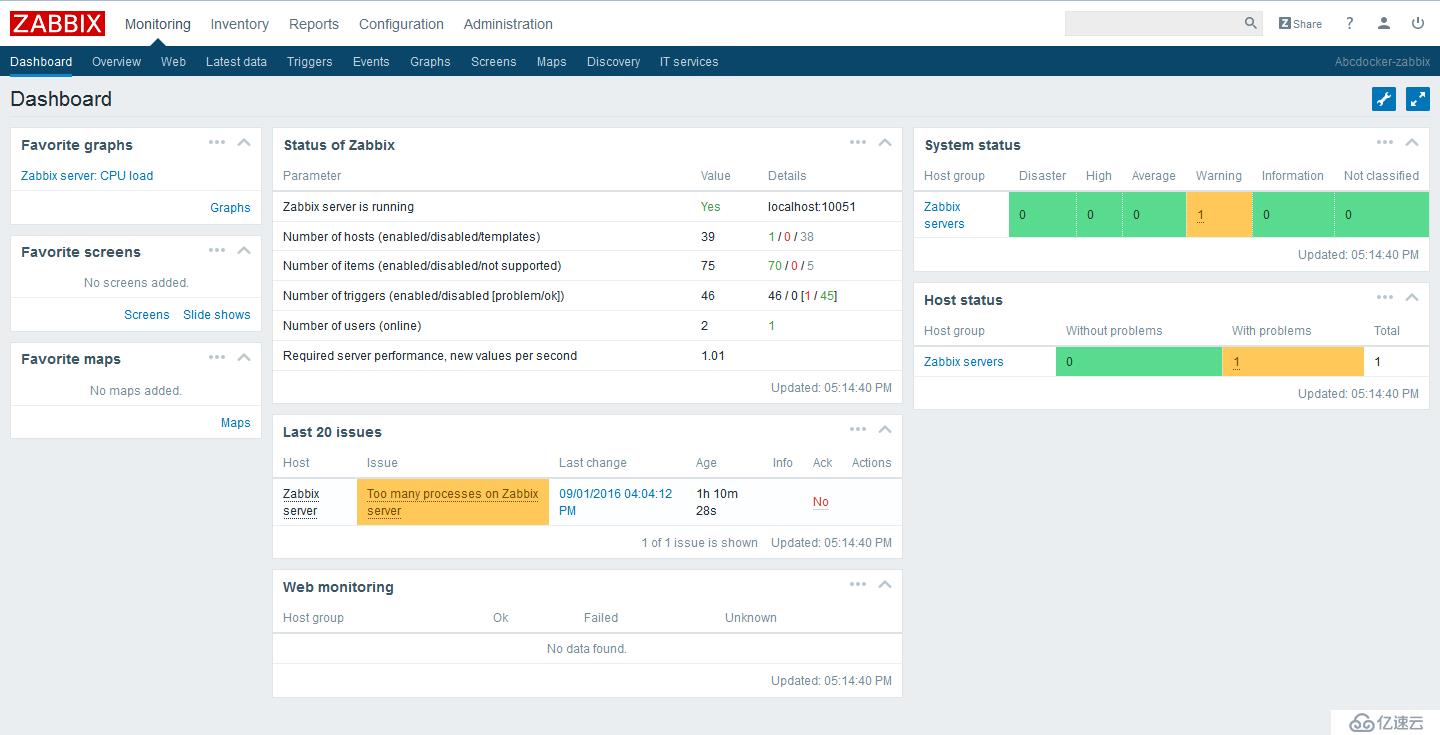Open Zabbix server host in issues
The height and width of the screenshot is (735, 1440).
[301, 502]
